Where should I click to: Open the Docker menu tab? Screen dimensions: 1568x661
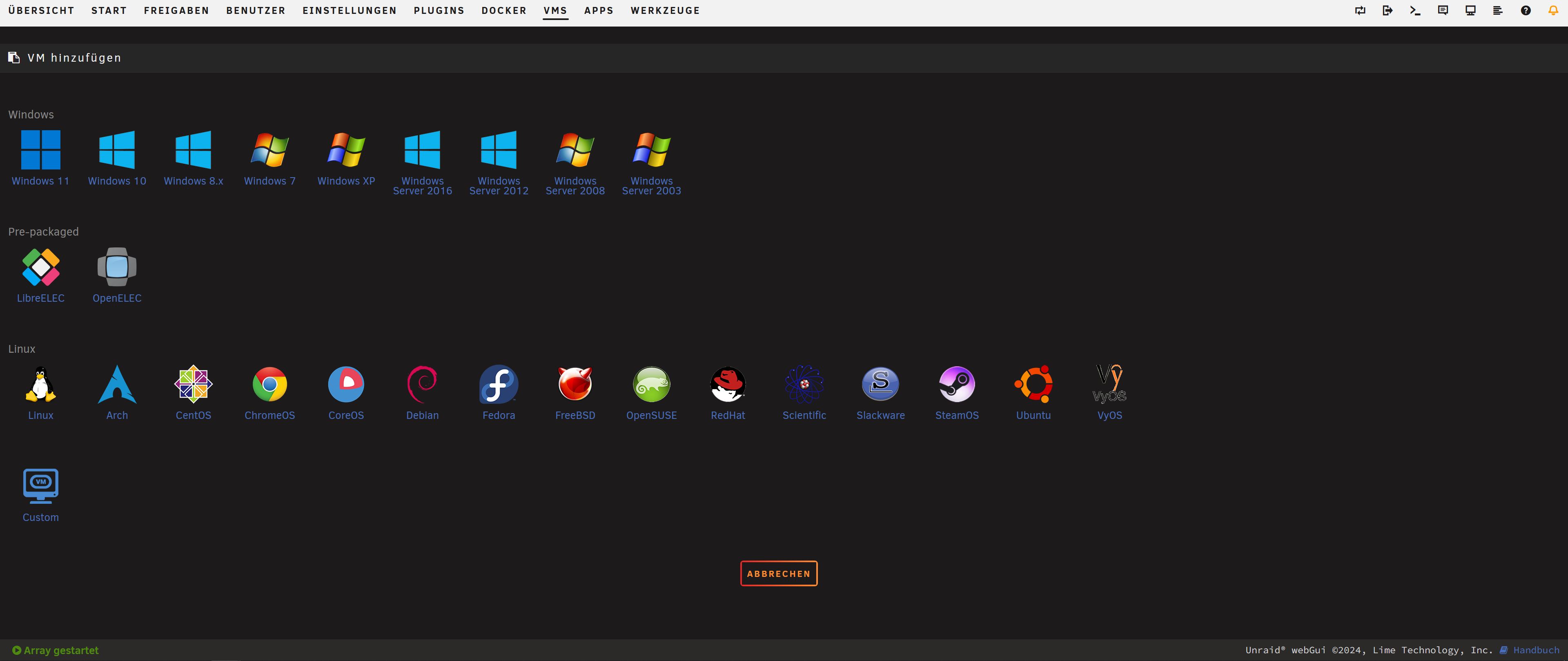tap(503, 10)
